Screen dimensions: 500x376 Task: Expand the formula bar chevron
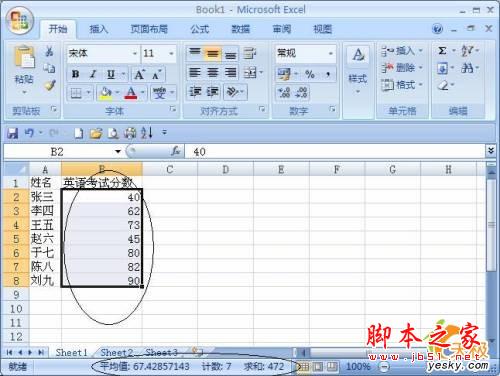pos(490,151)
